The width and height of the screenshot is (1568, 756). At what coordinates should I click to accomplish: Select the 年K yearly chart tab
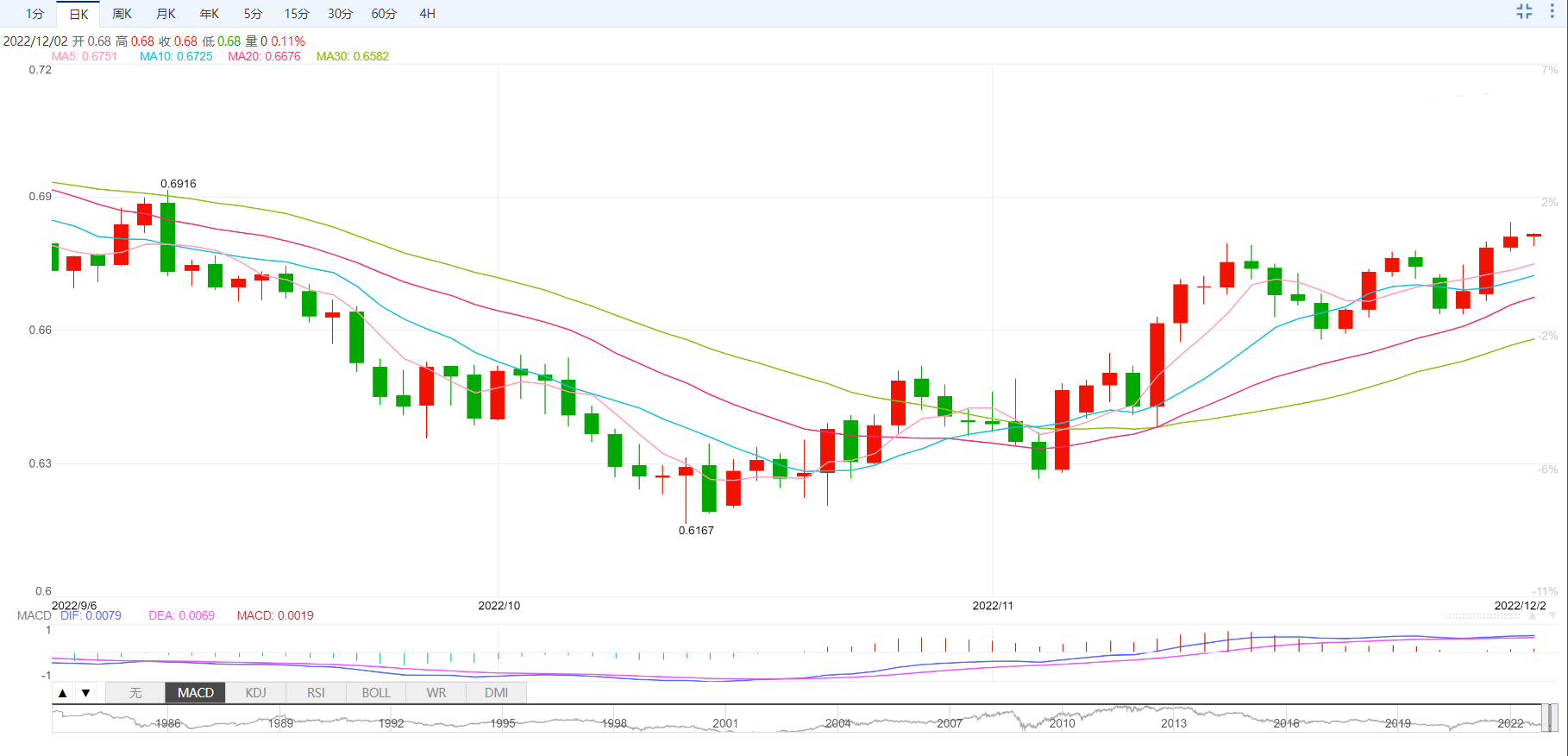(x=210, y=14)
